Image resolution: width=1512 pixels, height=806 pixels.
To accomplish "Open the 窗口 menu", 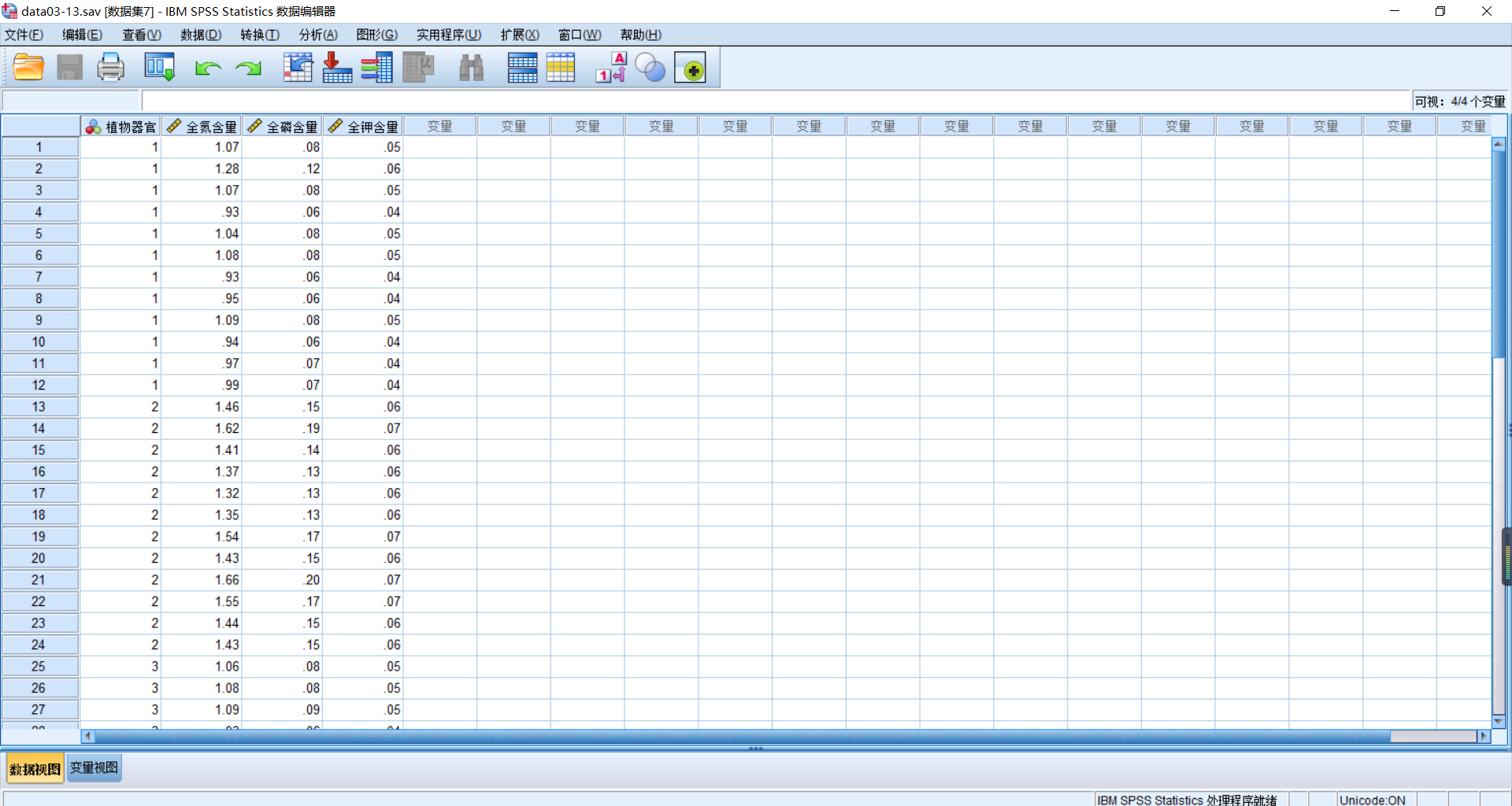I will 580,35.
